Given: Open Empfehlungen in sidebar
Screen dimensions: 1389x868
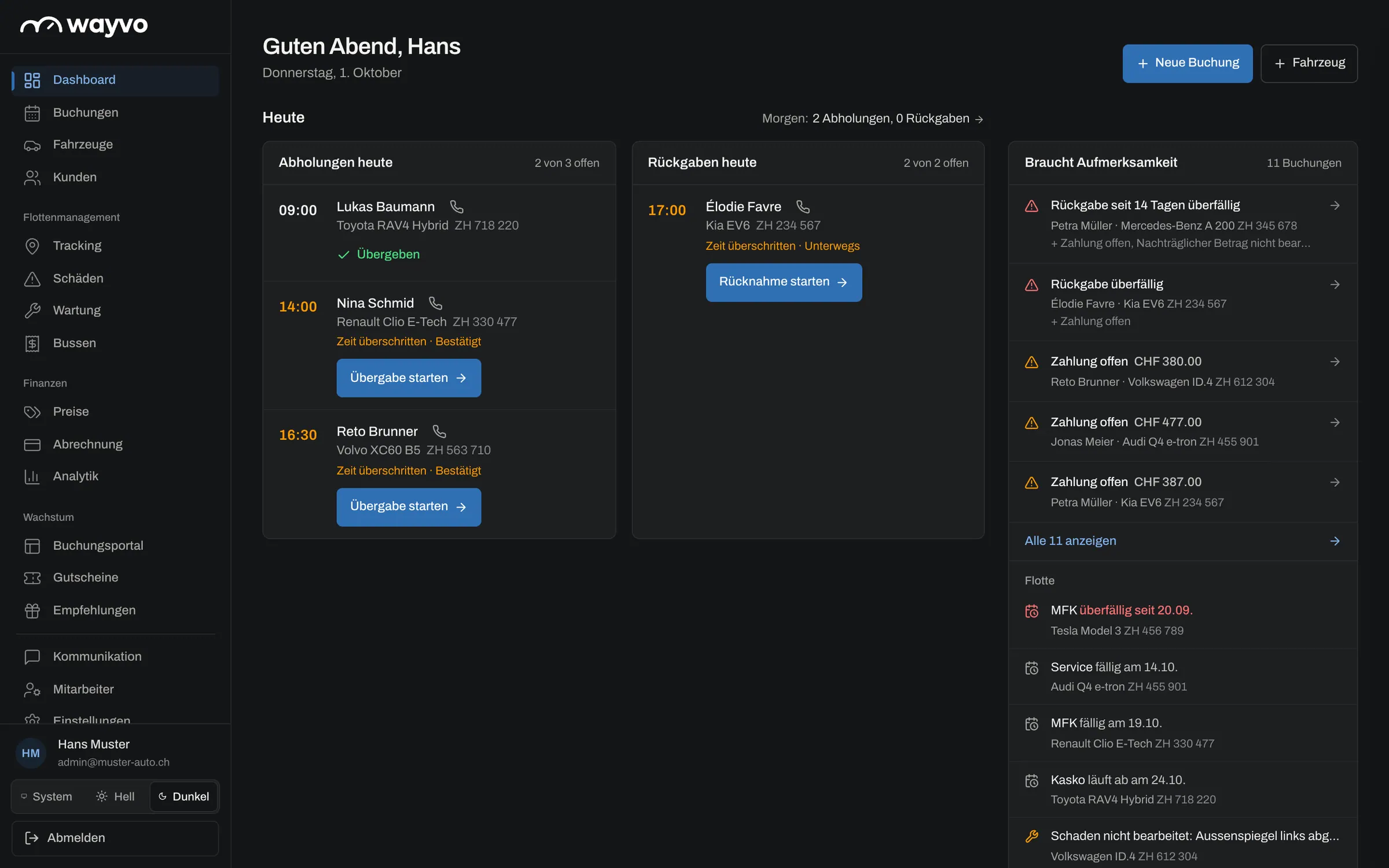Looking at the screenshot, I should coord(115,610).
